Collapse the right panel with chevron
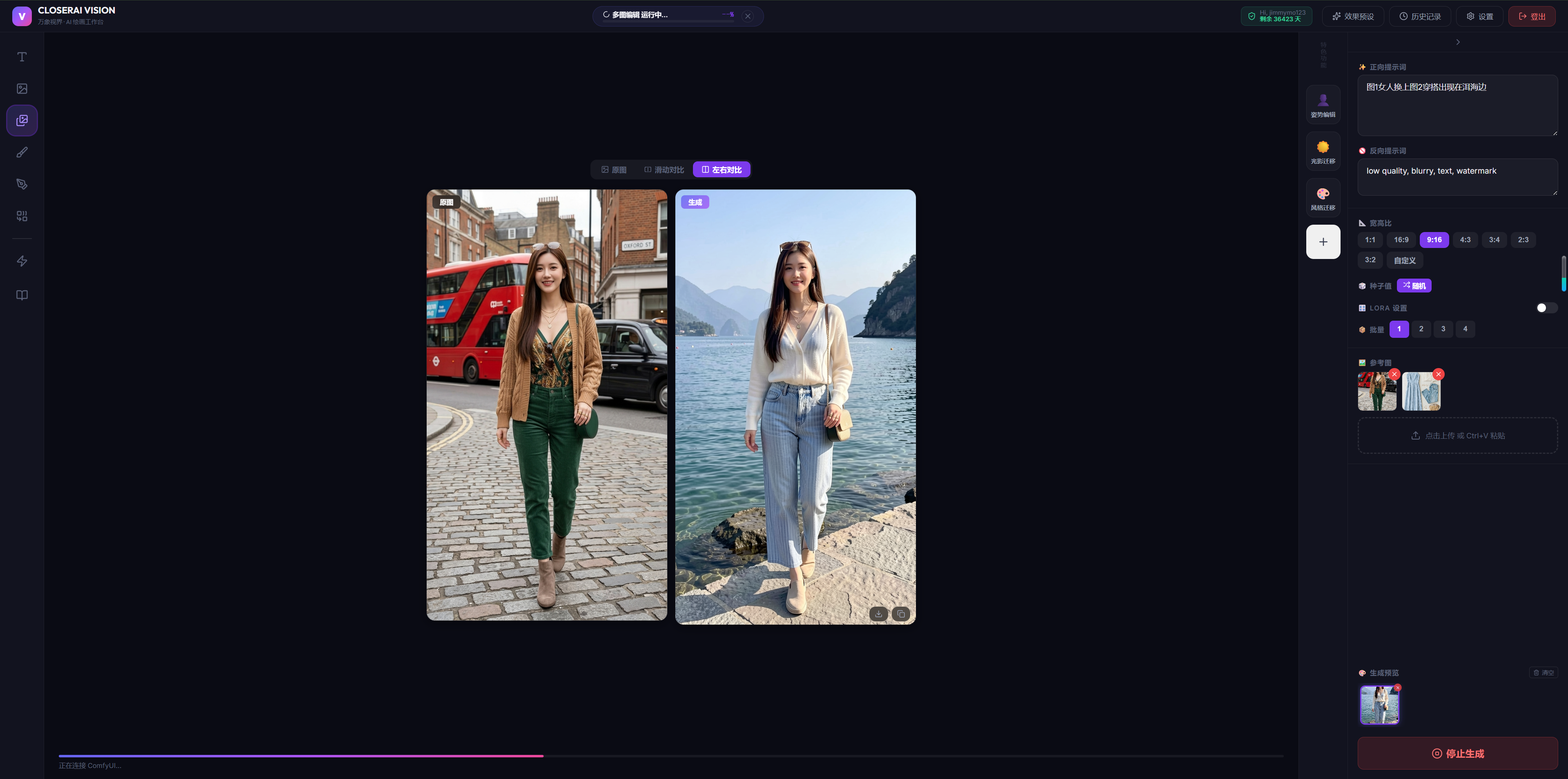This screenshot has width=1568, height=779. [x=1458, y=42]
